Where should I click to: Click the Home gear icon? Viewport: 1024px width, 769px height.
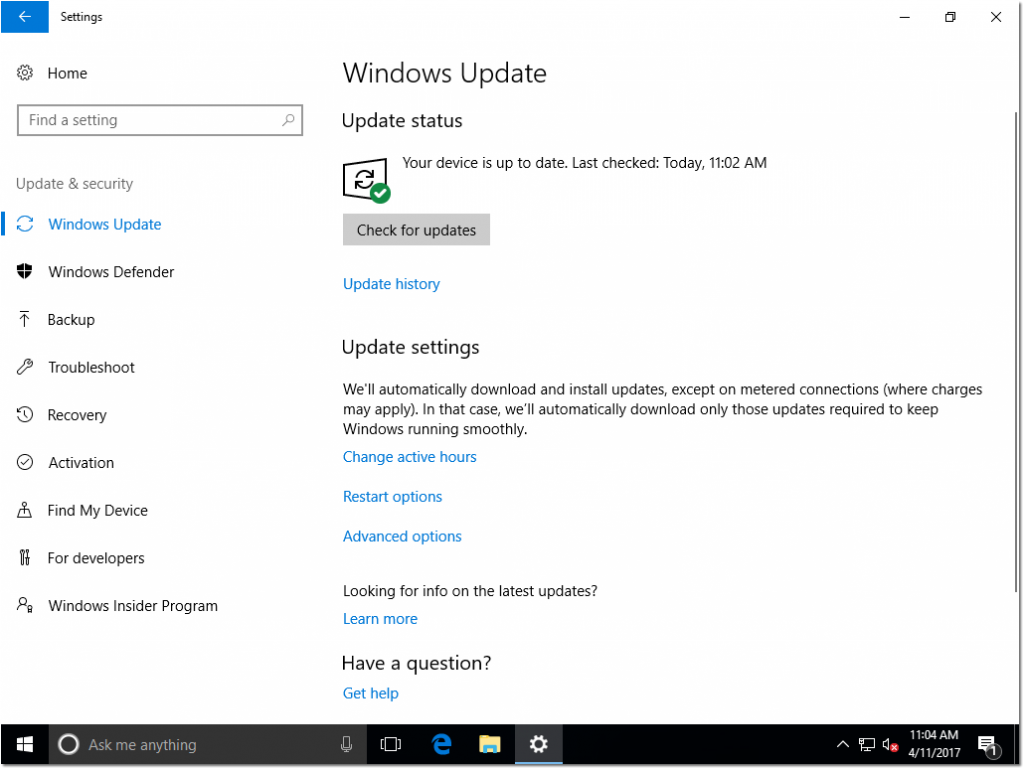(25, 73)
